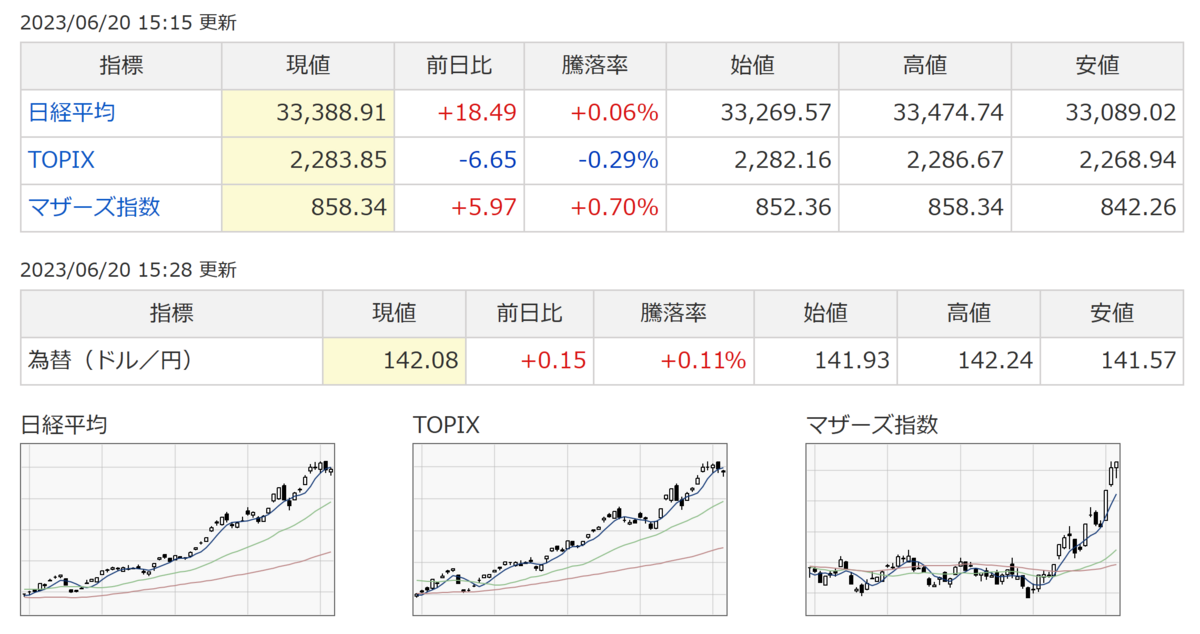Click the TOPIX -0.29% change rate
This screenshot has height=634, width=1200.
point(621,160)
